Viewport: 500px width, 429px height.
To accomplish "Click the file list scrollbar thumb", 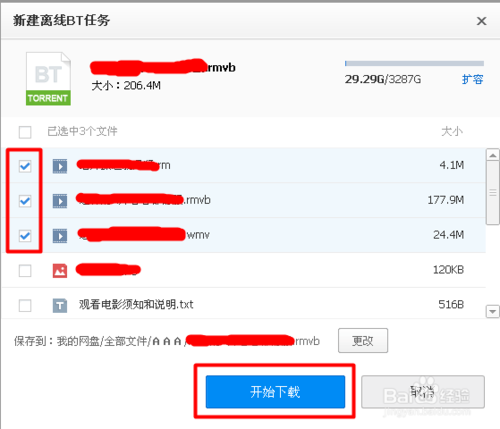I will click(493, 193).
